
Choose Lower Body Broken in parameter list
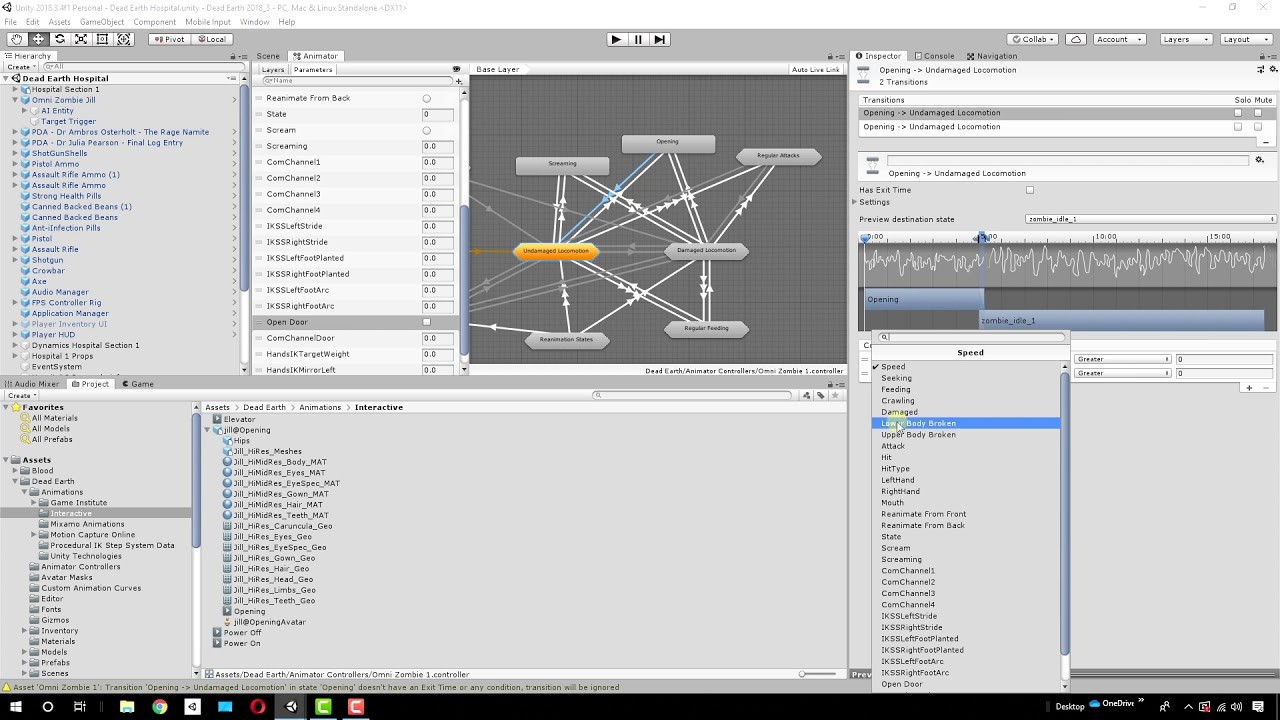(x=966, y=423)
